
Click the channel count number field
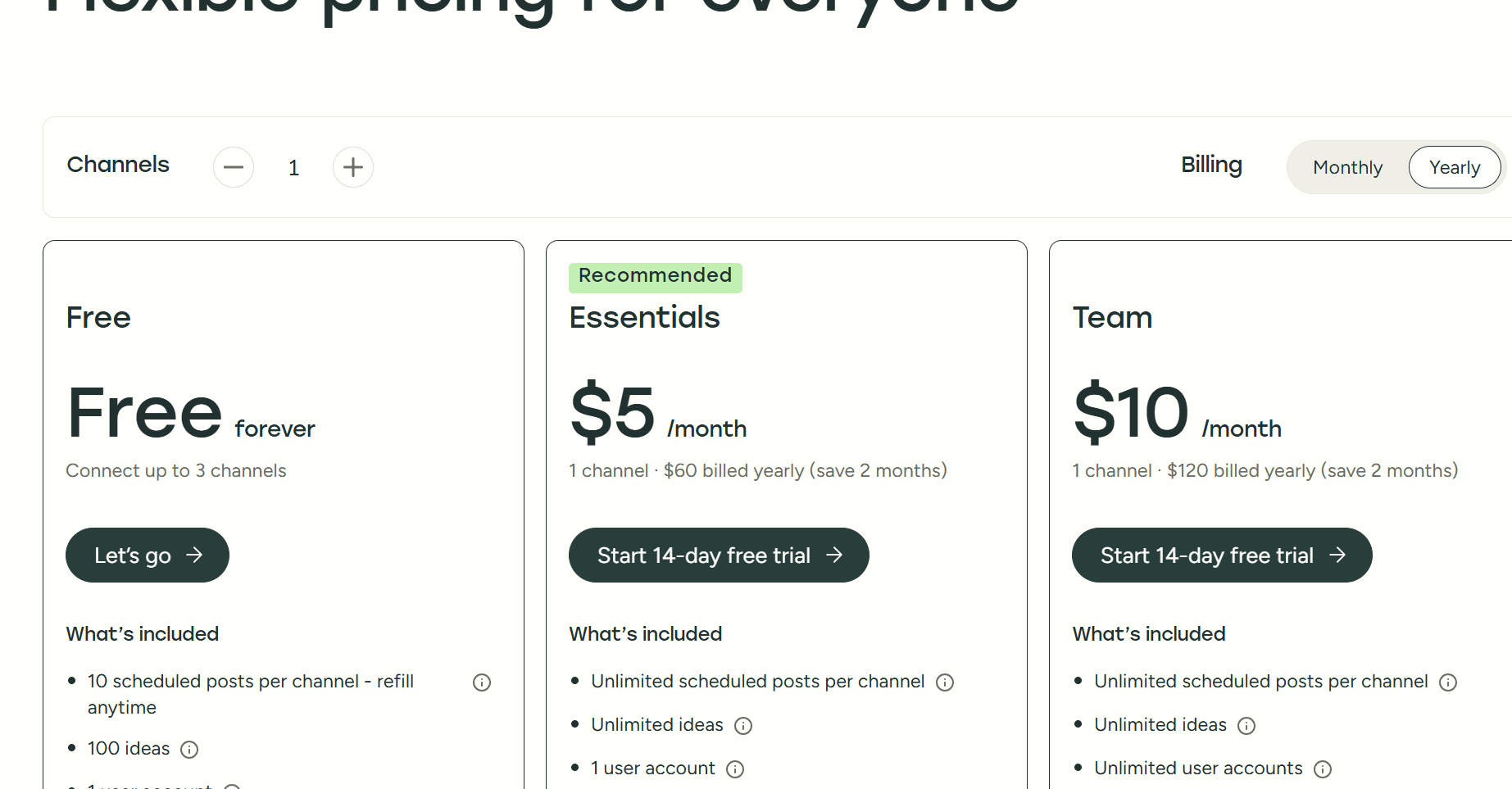[293, 166]
